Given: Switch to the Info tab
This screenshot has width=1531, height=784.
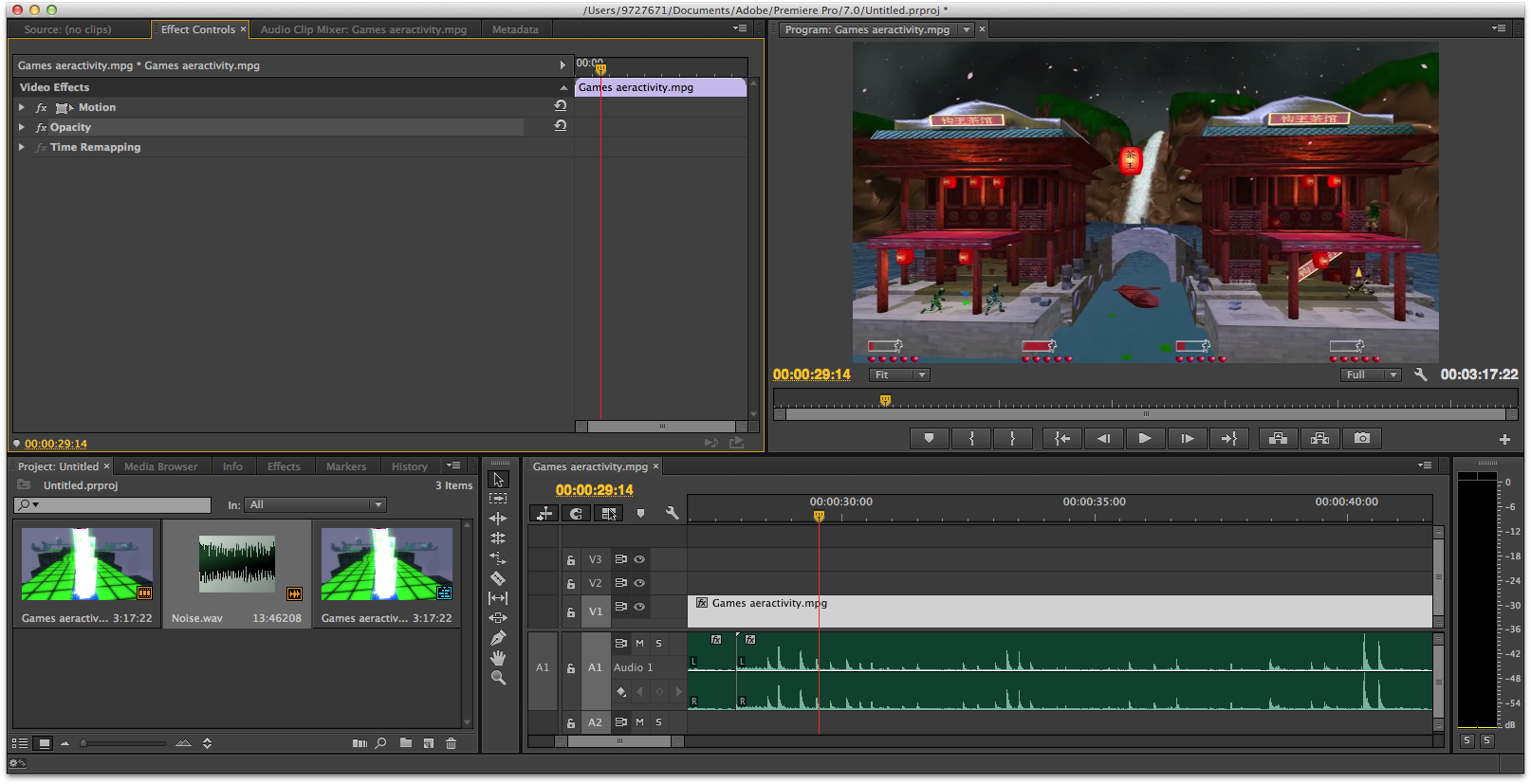Looking at the screenshot, I should click(x=232, y=466).
